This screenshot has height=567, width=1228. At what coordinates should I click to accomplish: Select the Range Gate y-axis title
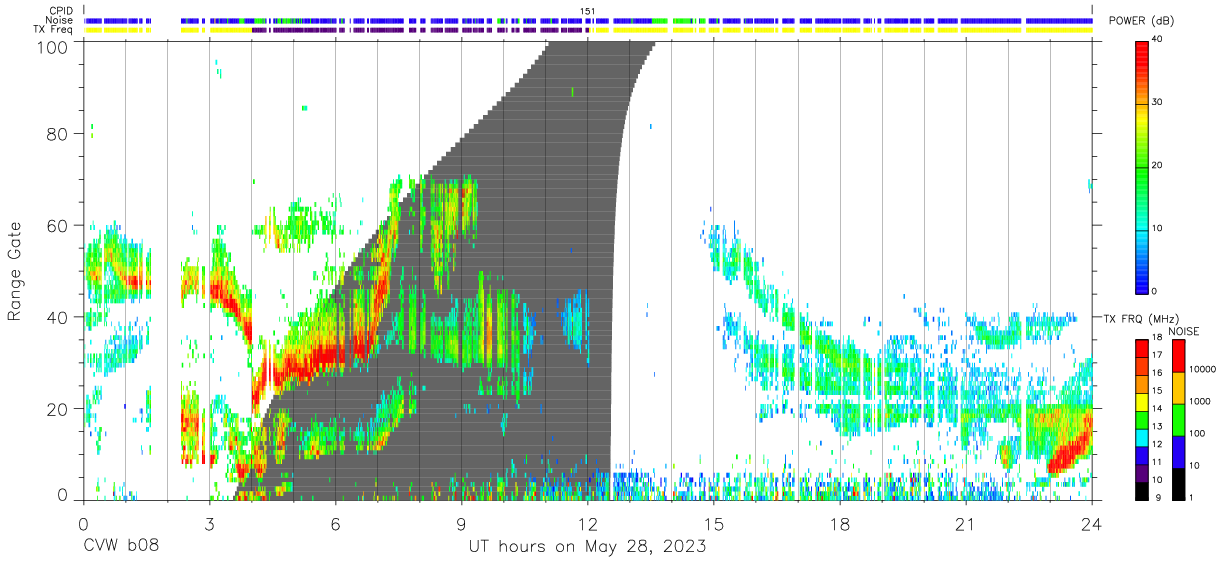coord(15,271)
